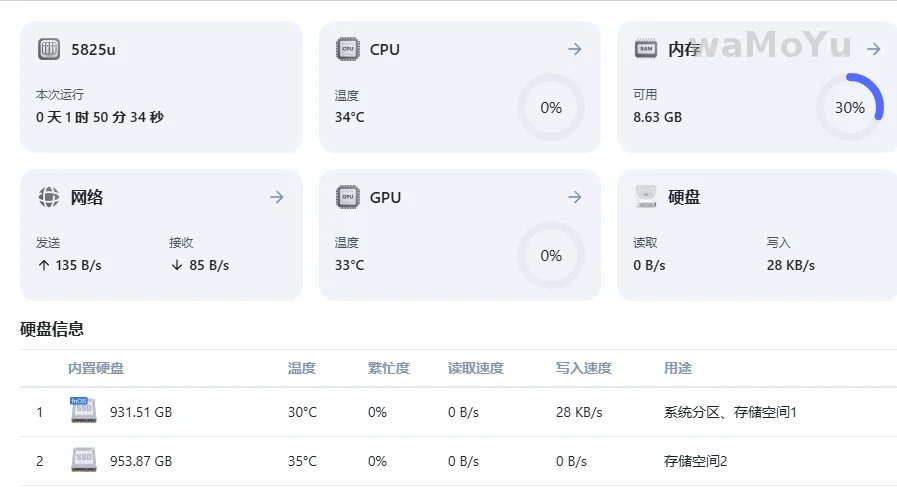The image size is (897, 493).
Task: Click the 5825u device chip icon
Action: (49, 49)
